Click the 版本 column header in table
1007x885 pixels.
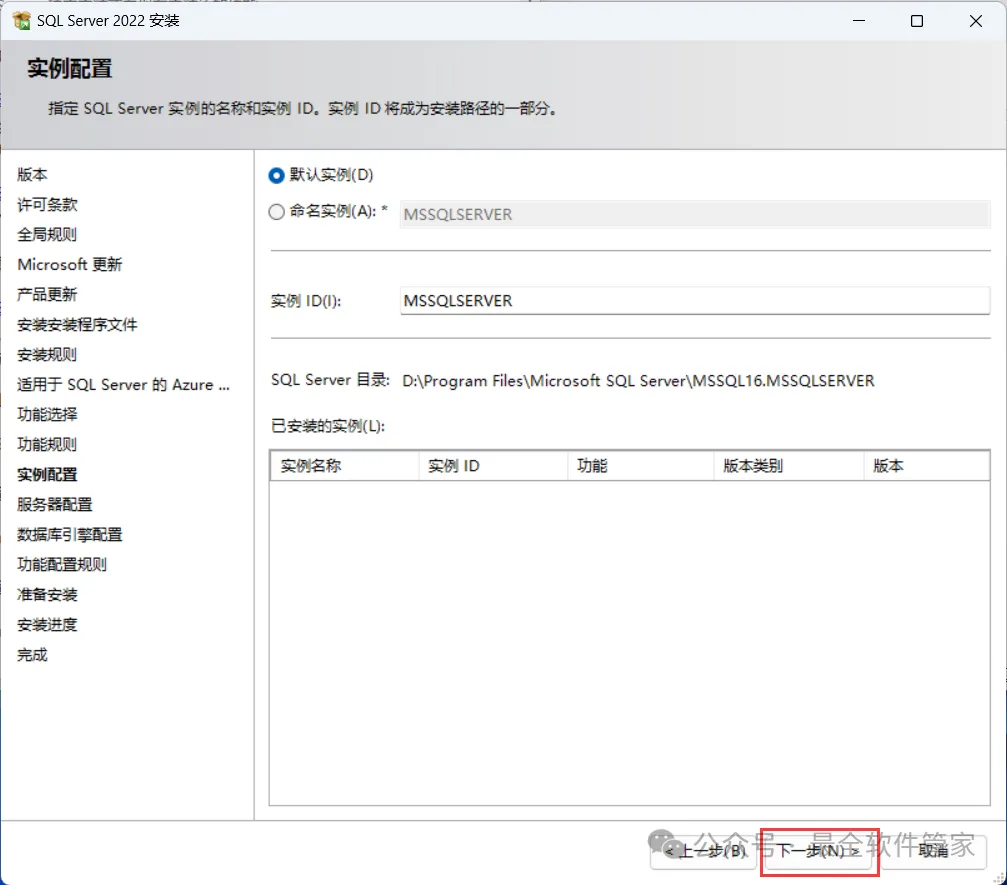926,466
